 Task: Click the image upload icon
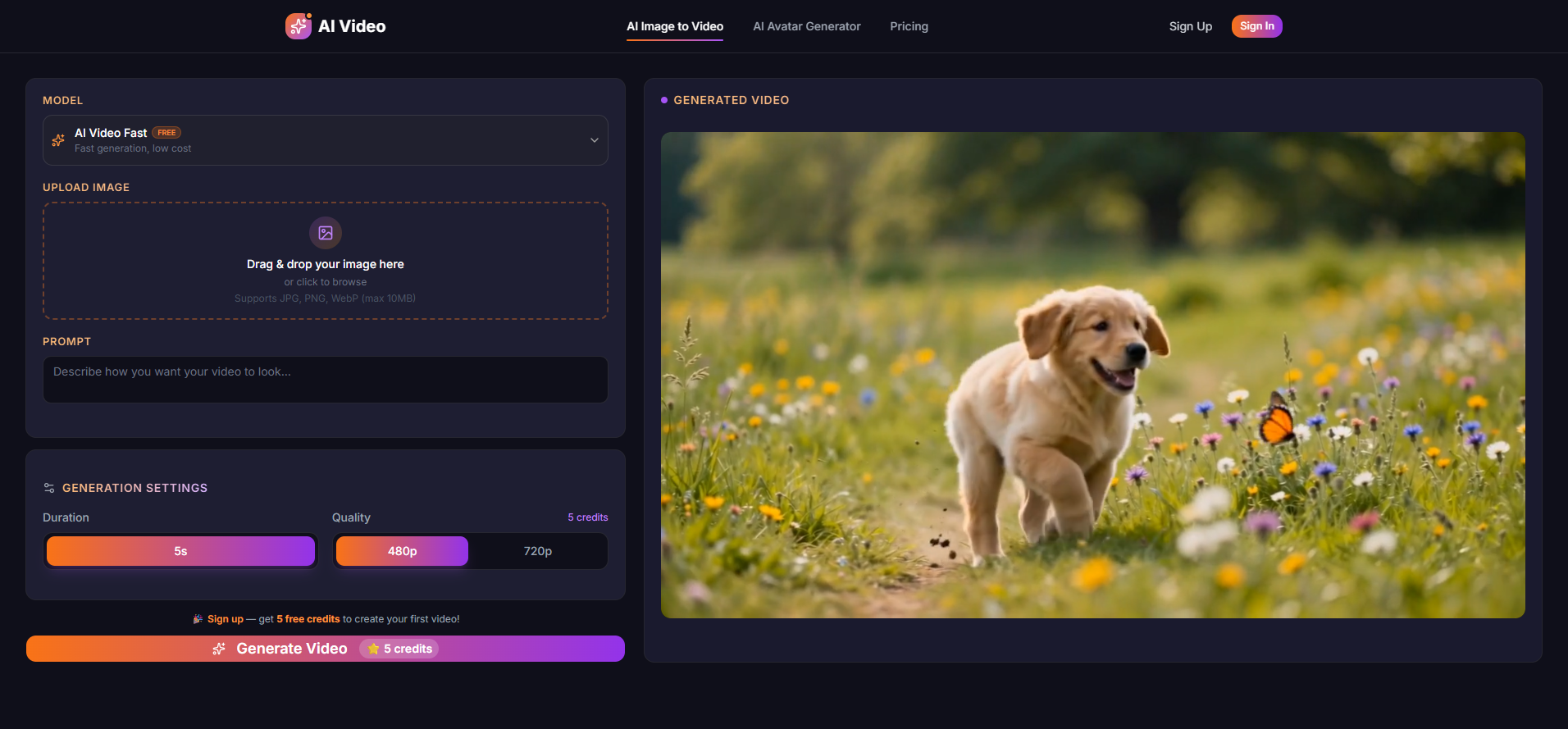coord(326,233)
